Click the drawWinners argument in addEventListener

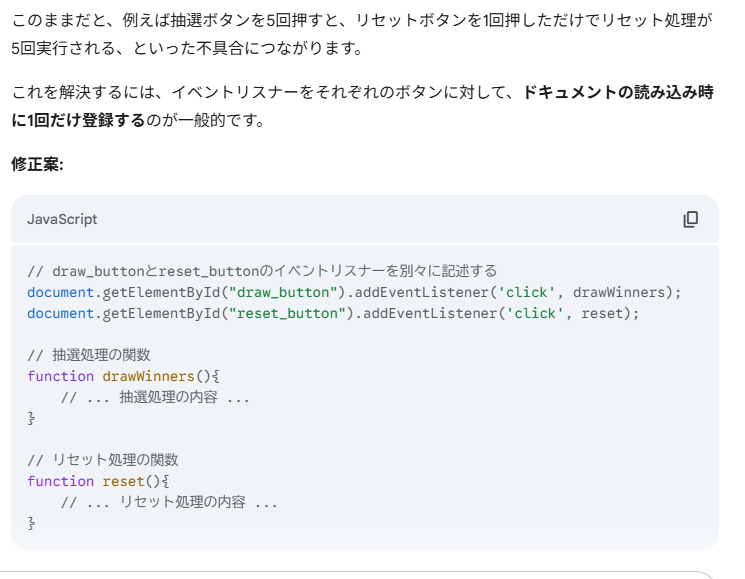click(619, 292)
